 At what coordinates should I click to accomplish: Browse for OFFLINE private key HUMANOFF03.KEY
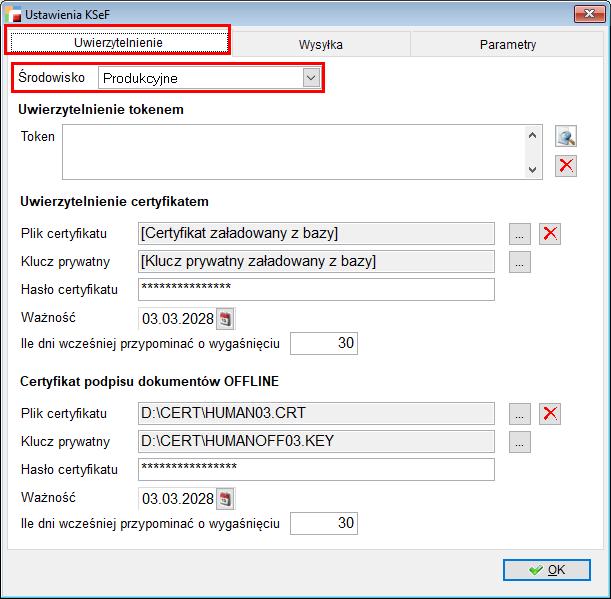[519, 441]
